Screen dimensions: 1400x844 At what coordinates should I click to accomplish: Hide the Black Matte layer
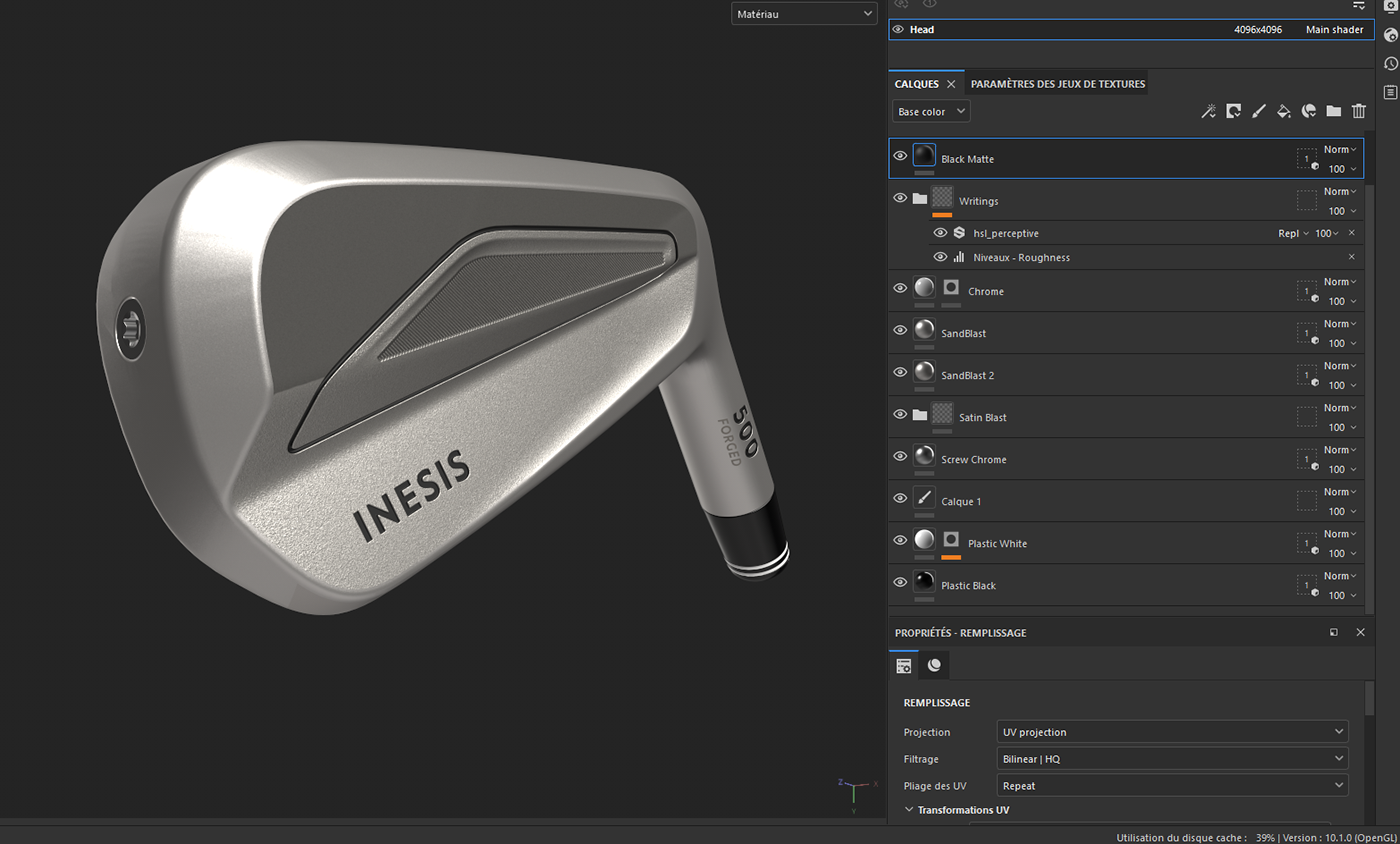pyautogui.click(x=899, y=158)
